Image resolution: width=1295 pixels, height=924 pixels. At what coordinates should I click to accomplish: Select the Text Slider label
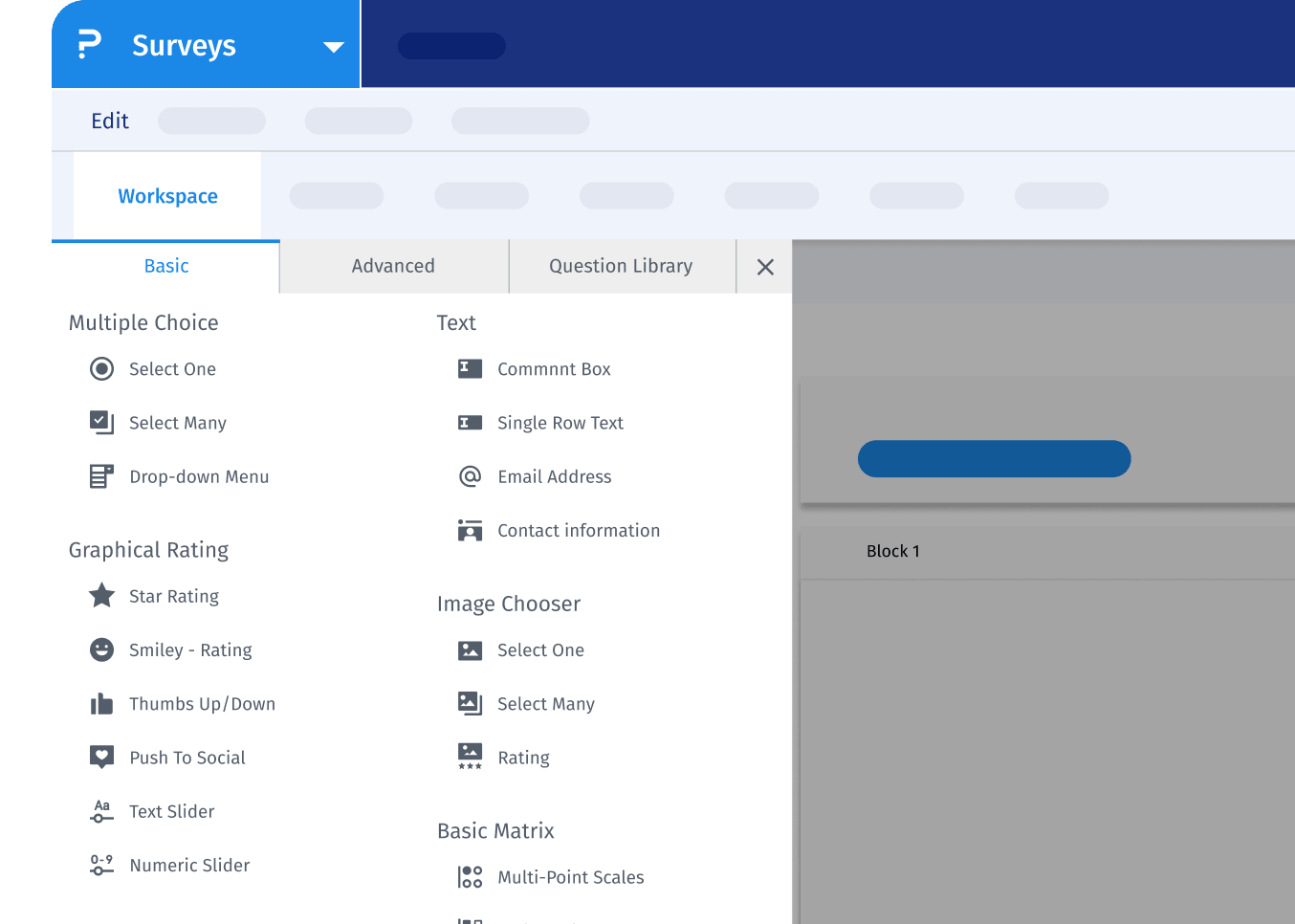172,811
